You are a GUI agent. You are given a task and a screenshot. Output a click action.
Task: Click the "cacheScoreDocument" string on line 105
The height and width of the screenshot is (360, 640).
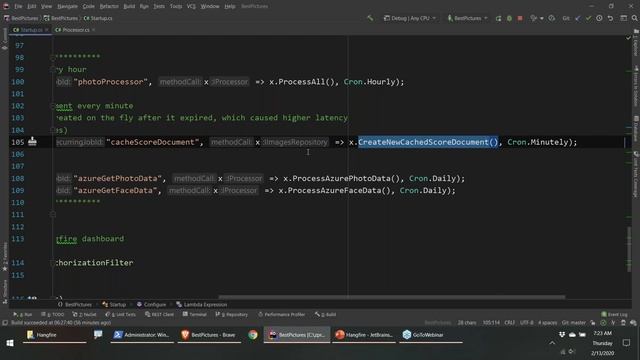tap(153, 142)
